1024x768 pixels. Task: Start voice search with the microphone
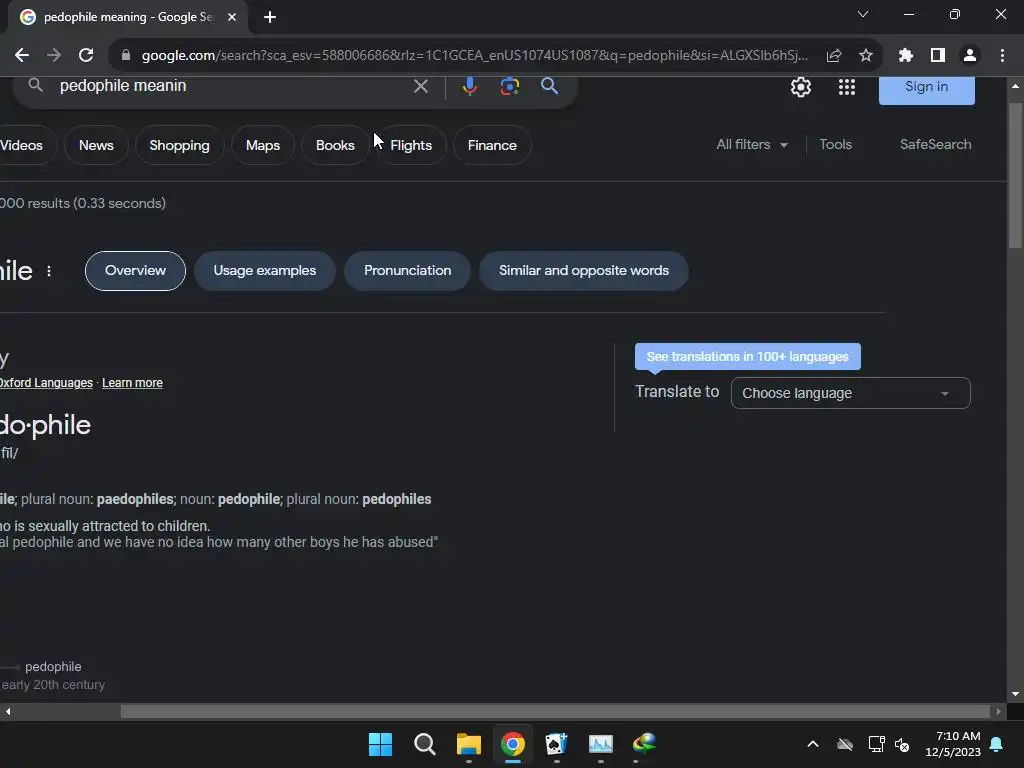(470, 86)
